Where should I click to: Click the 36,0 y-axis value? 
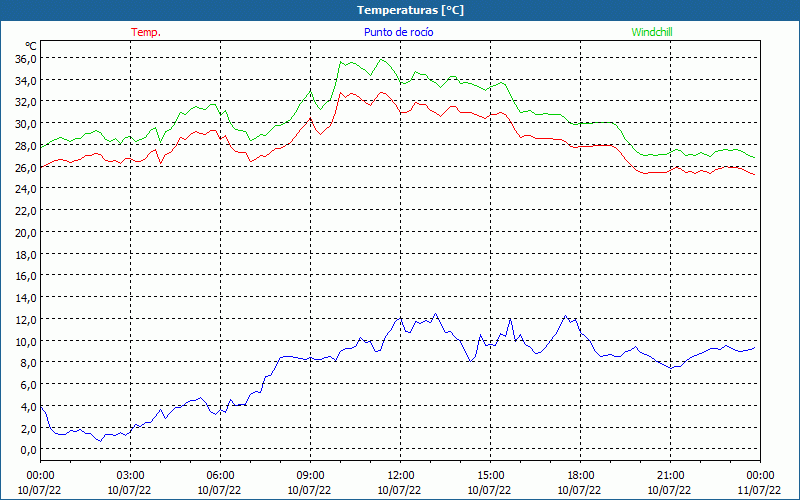point(26,59)
